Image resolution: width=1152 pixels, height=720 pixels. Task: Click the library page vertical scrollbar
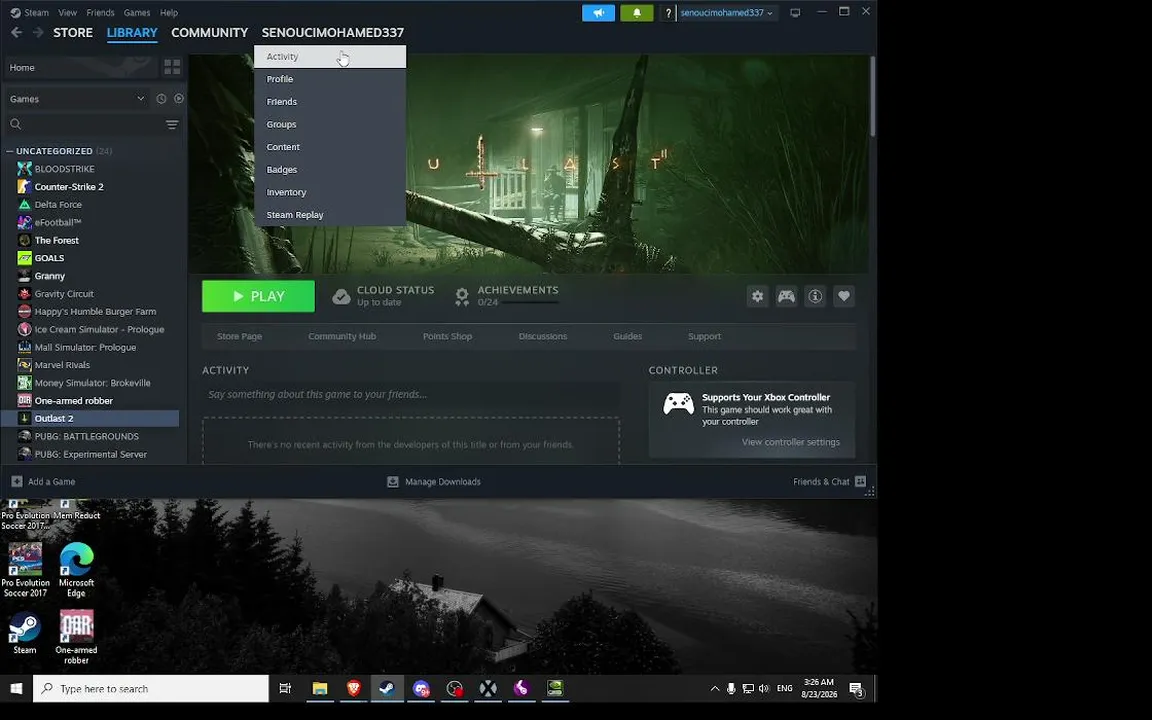coord(873,96)
